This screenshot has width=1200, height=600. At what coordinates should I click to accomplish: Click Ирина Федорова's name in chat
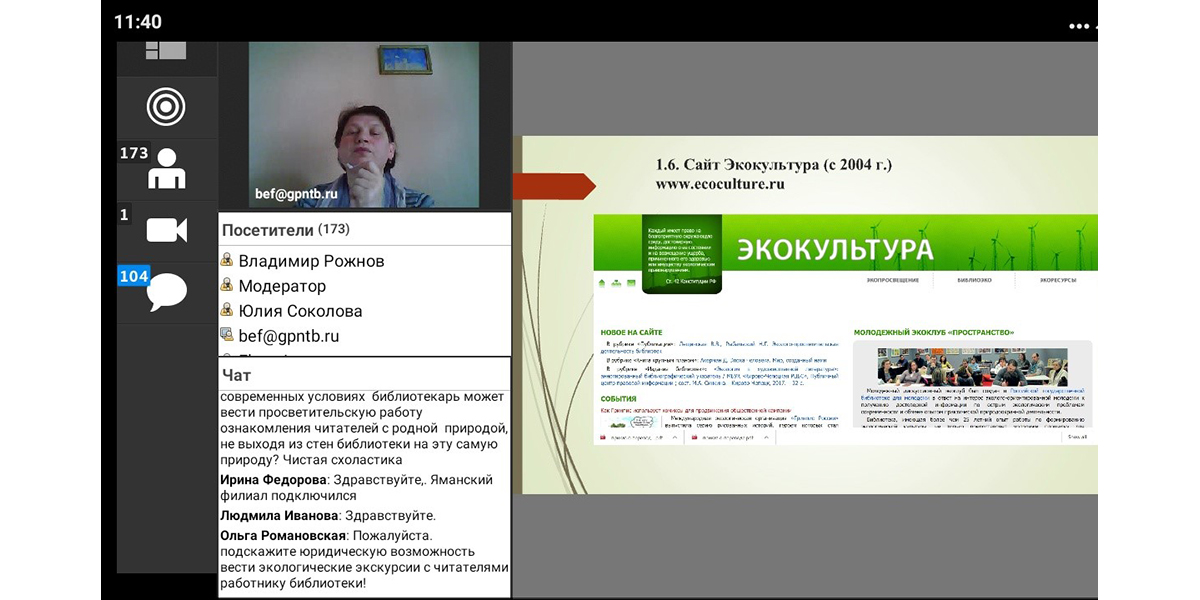pyautogui.click(x=262, y=480)
